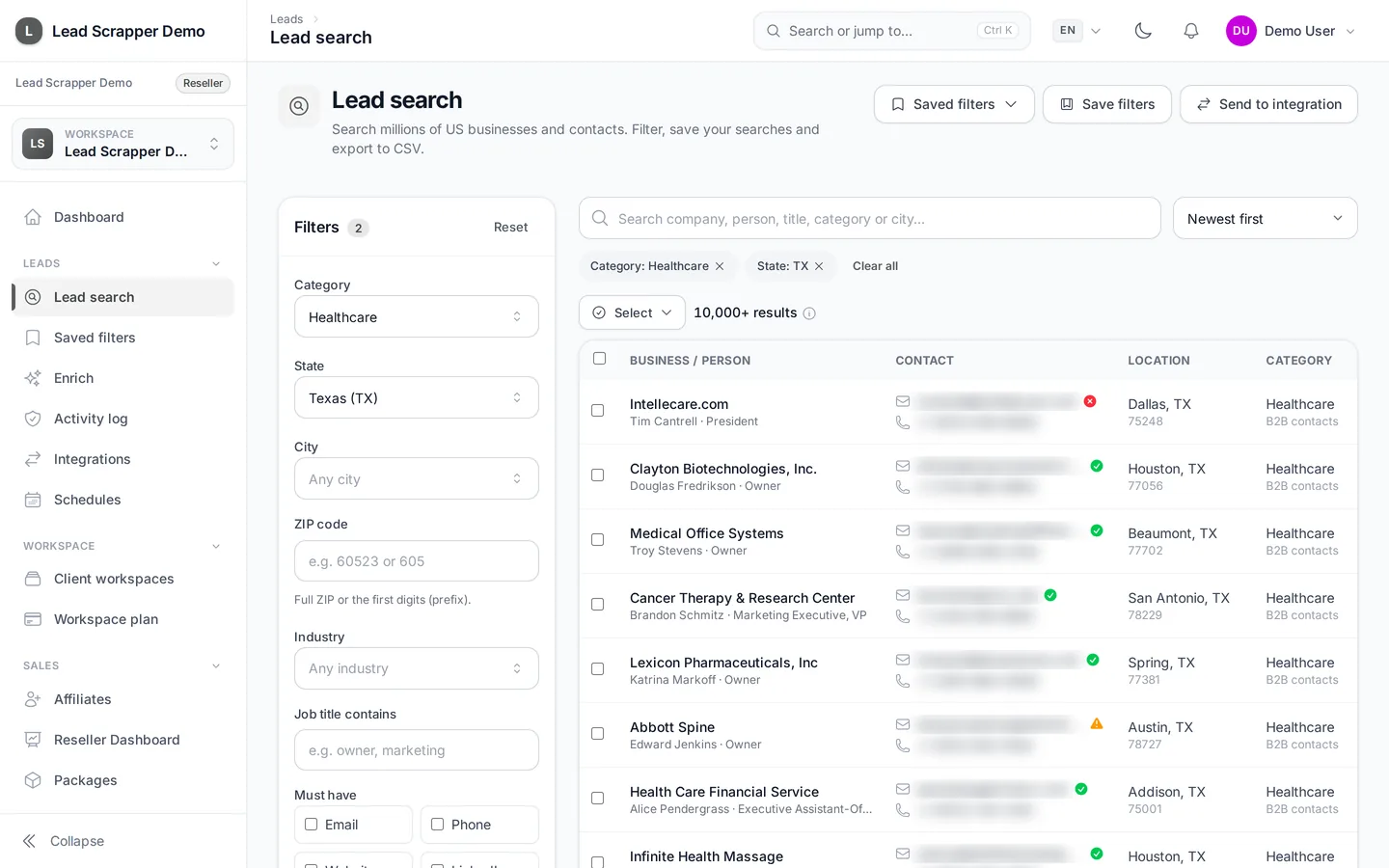Click the verified icon for Lexicon Pharmaceuticals
The width and height of the screenshot is (1389, 868).
1093,660
